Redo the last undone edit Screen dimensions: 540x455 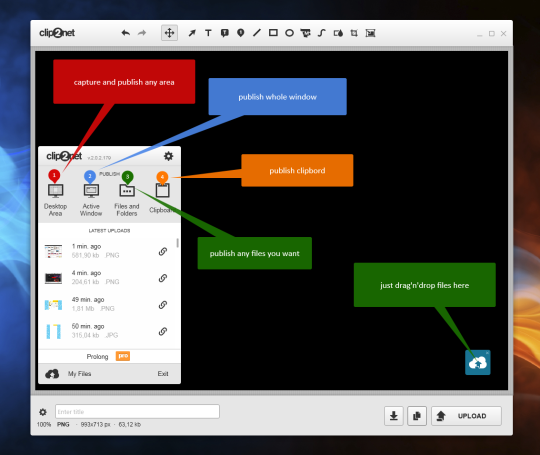coord(142,33)
